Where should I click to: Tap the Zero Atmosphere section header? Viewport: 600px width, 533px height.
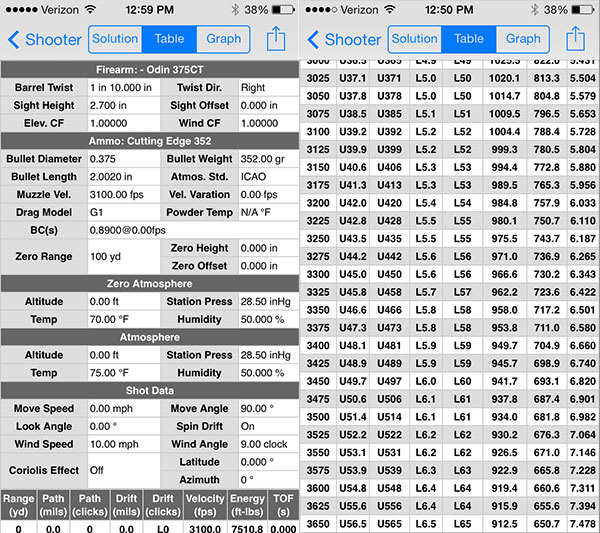[x=150, y=284]
